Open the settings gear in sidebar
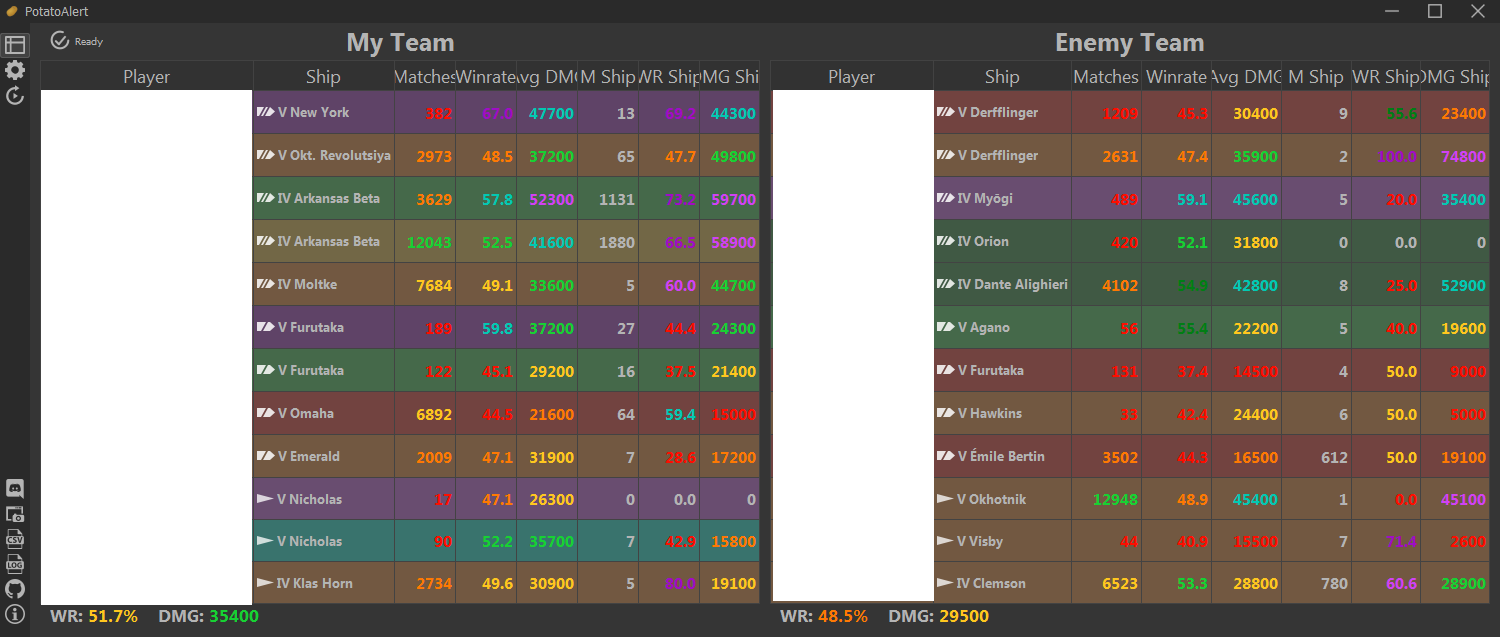 point(15,70)
